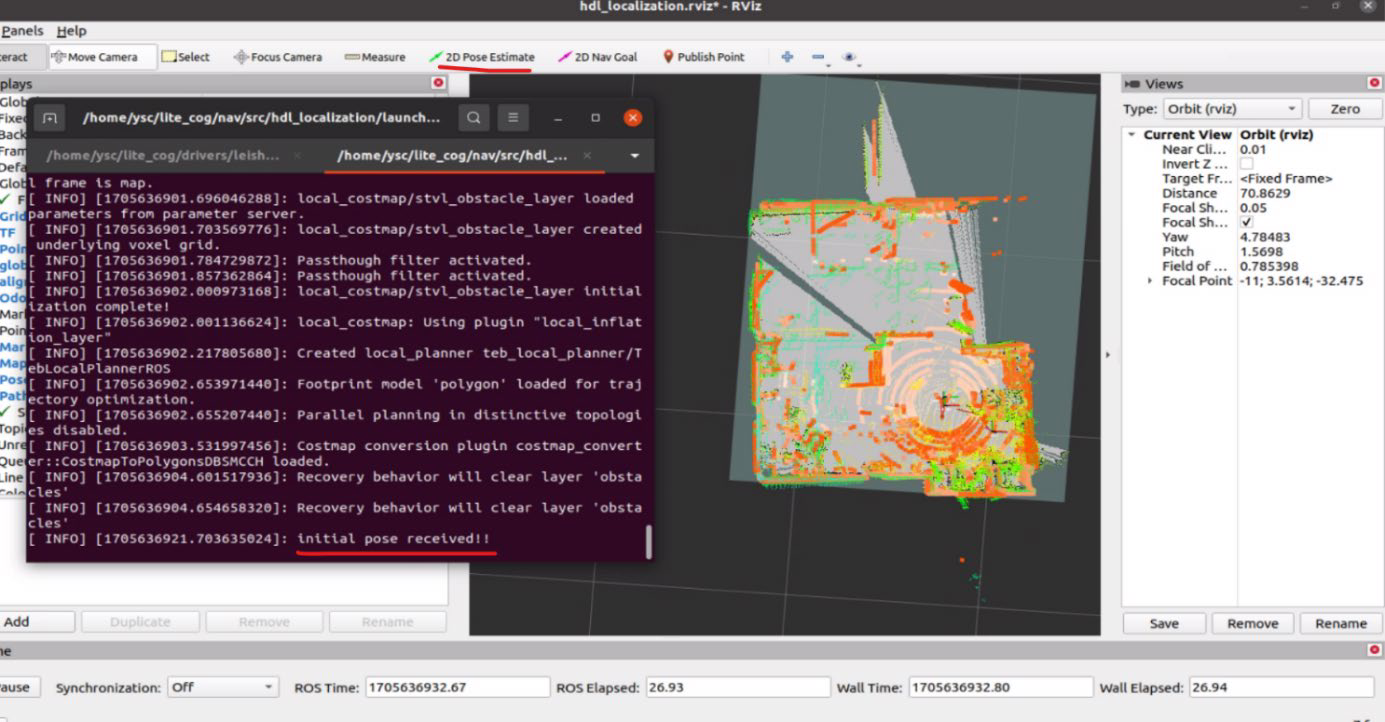This screenshot has width=1385, height=722.
Task: Click the Rename button in Views panel
Action: [1341, 623]
